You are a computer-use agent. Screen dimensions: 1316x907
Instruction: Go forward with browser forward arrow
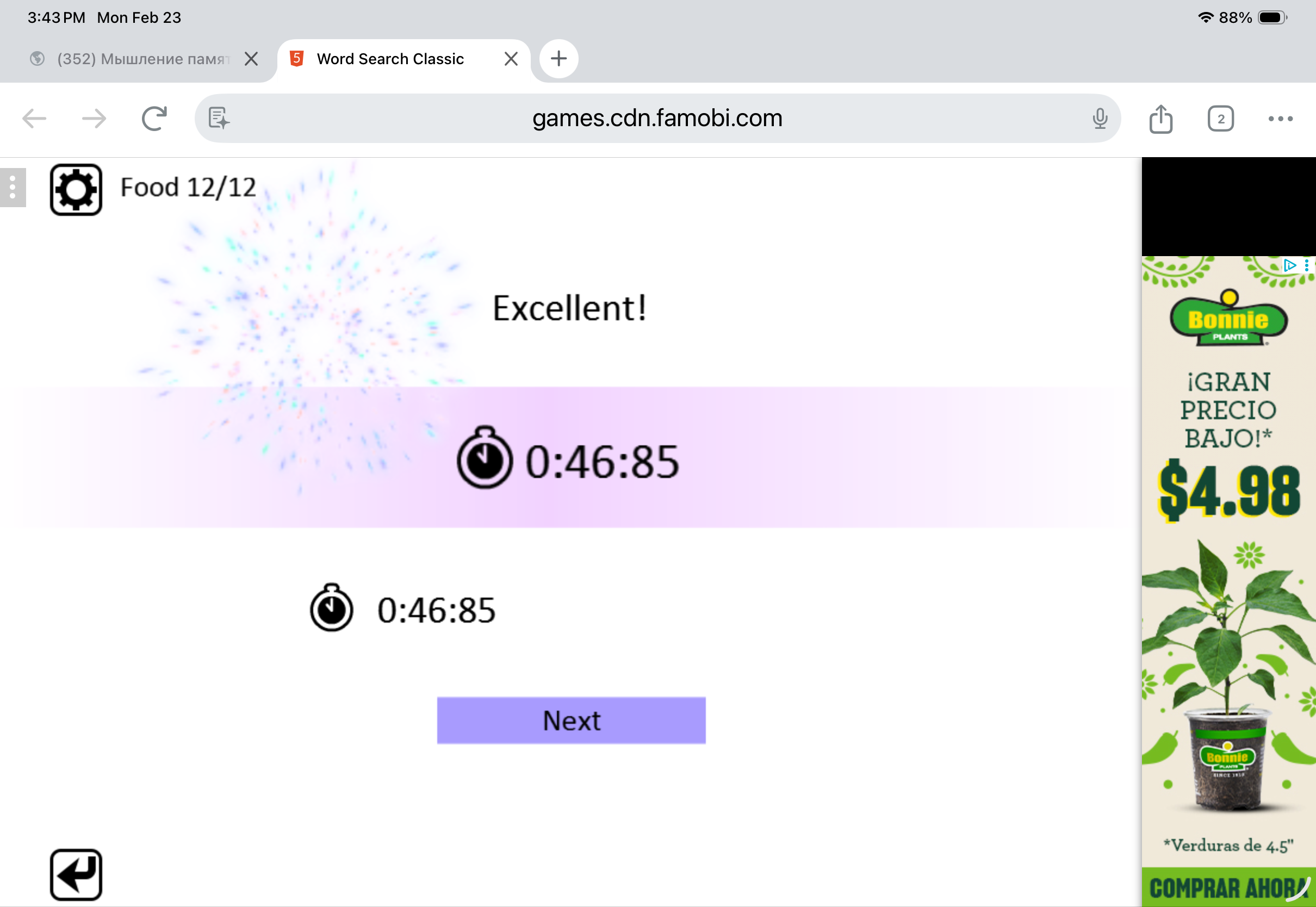tap(94, 119)
